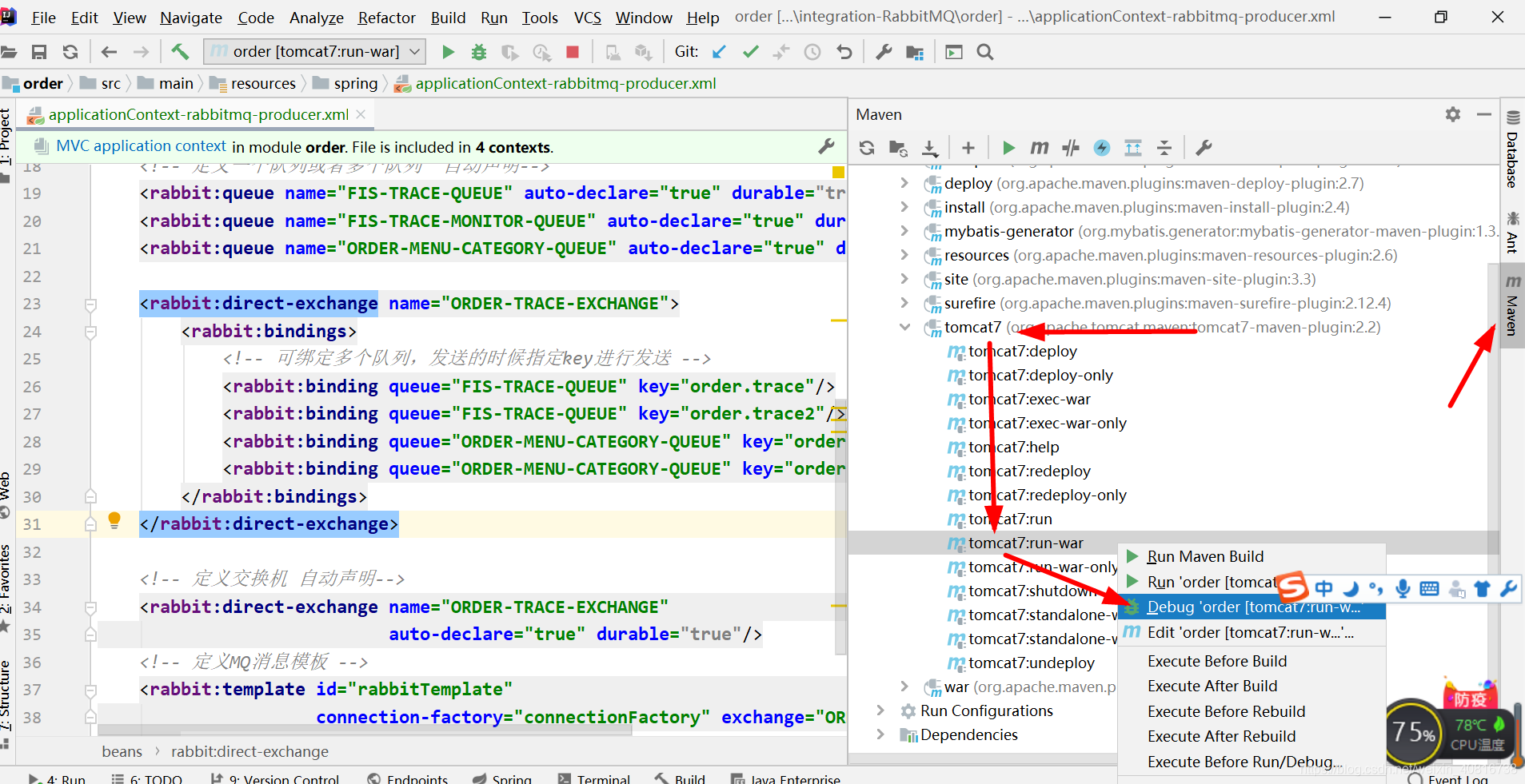This screenshot has height=784, width=1525.
Task: Navigate forward with the right arrow icon
Action: (141, 52)
